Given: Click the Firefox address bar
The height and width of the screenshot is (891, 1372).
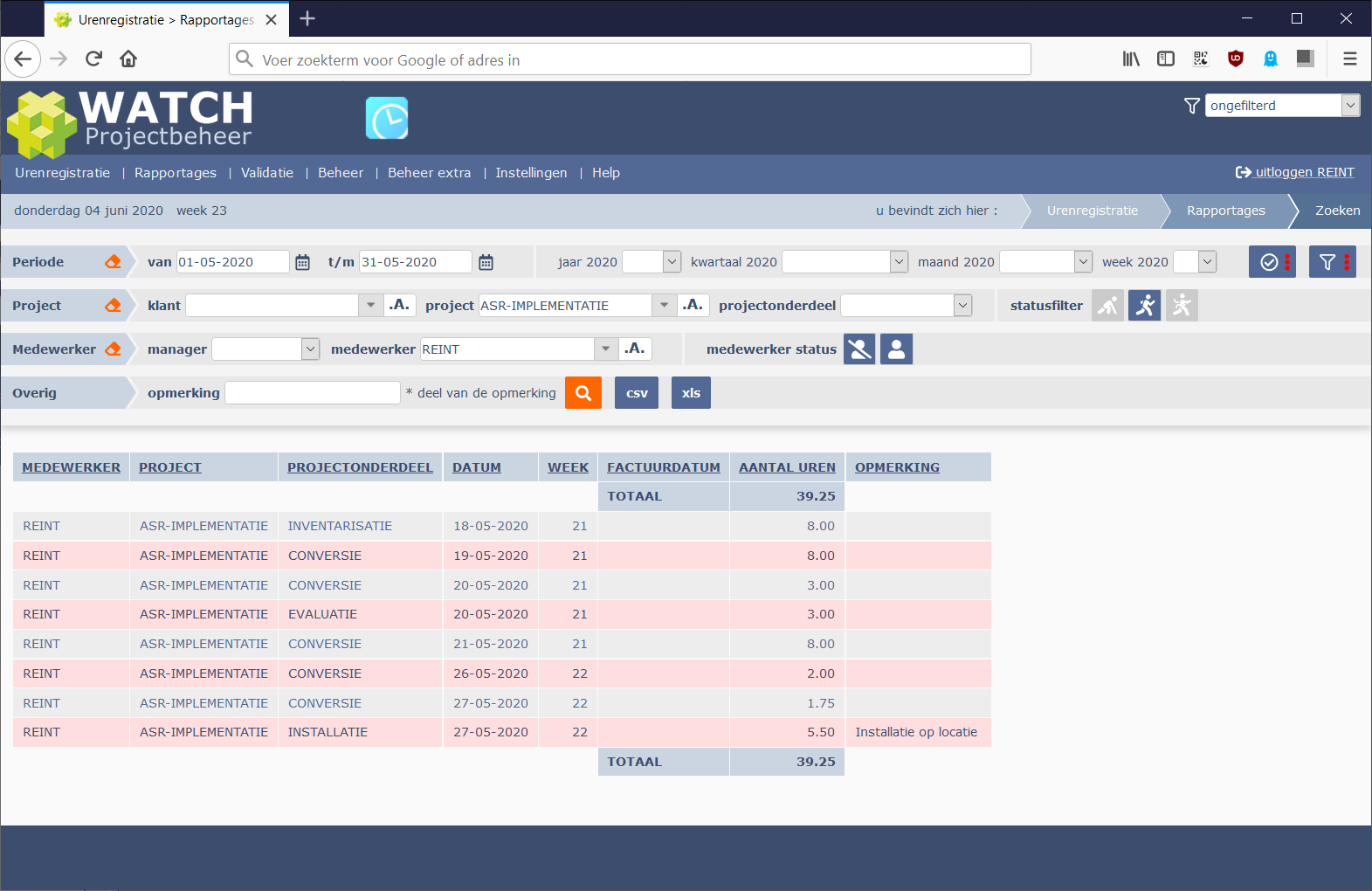Looking at the screenshot, I should [630, 59].
